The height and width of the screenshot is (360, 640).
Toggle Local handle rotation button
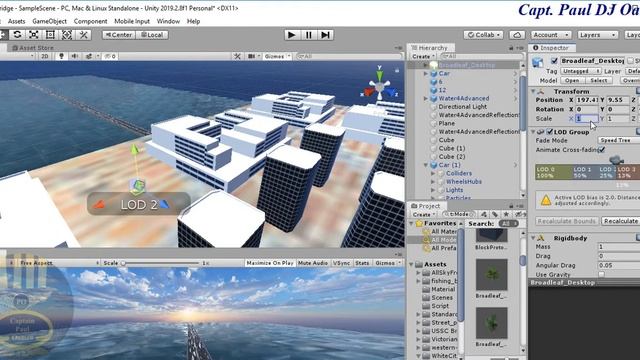[152, 35]
